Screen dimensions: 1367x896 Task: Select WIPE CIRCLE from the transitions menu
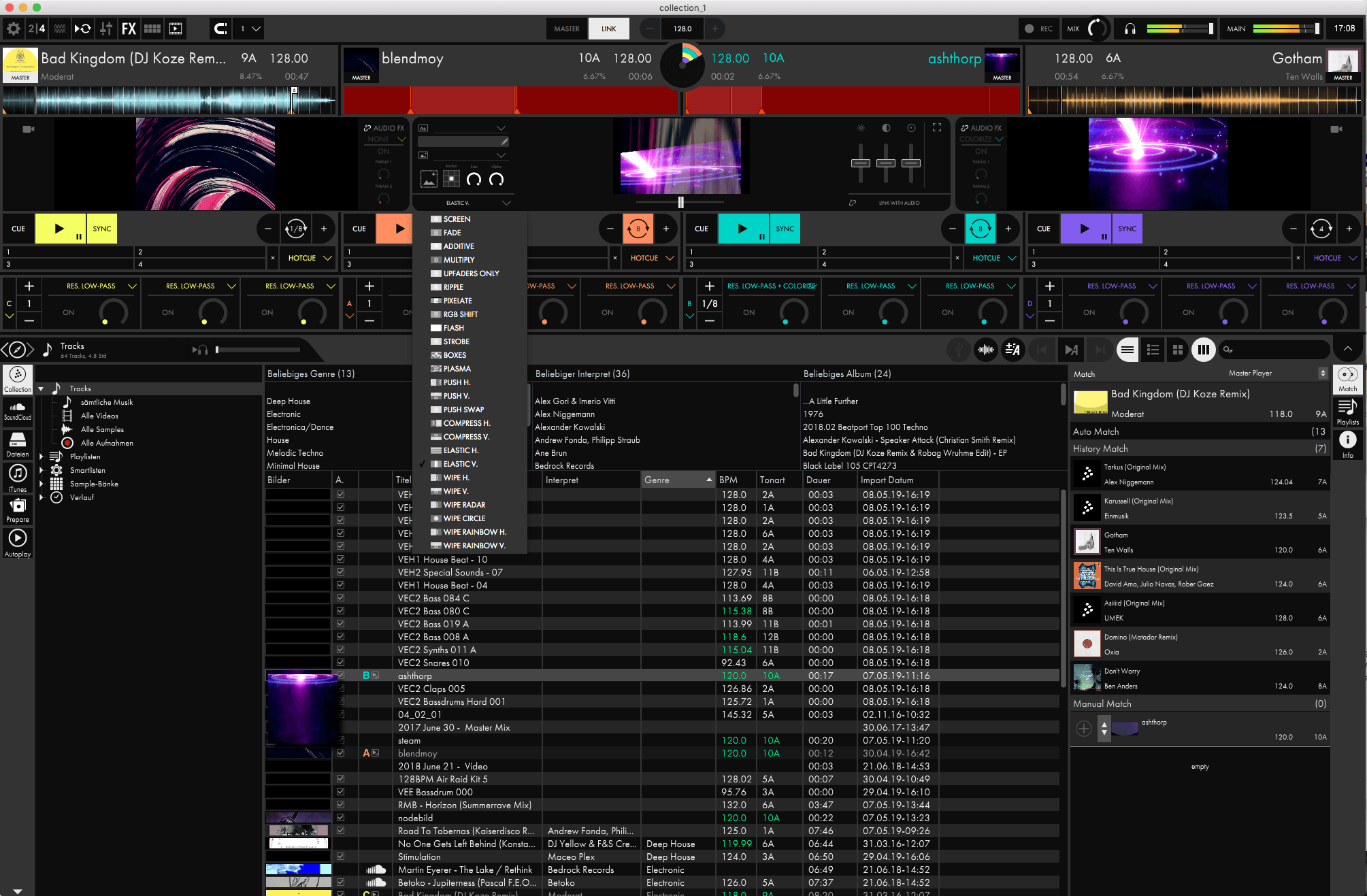pyautogui.click(x=463, y=518)
